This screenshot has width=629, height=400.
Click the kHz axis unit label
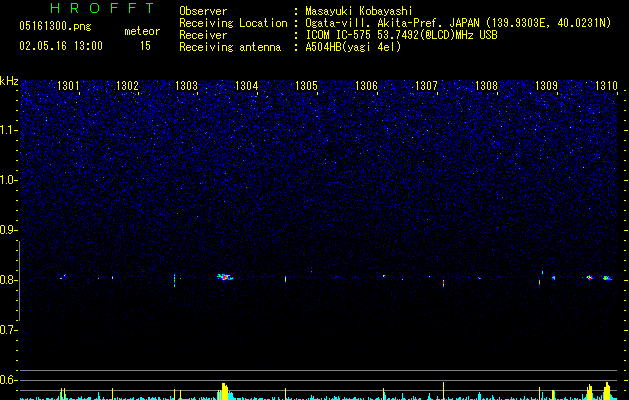point(9,81)
